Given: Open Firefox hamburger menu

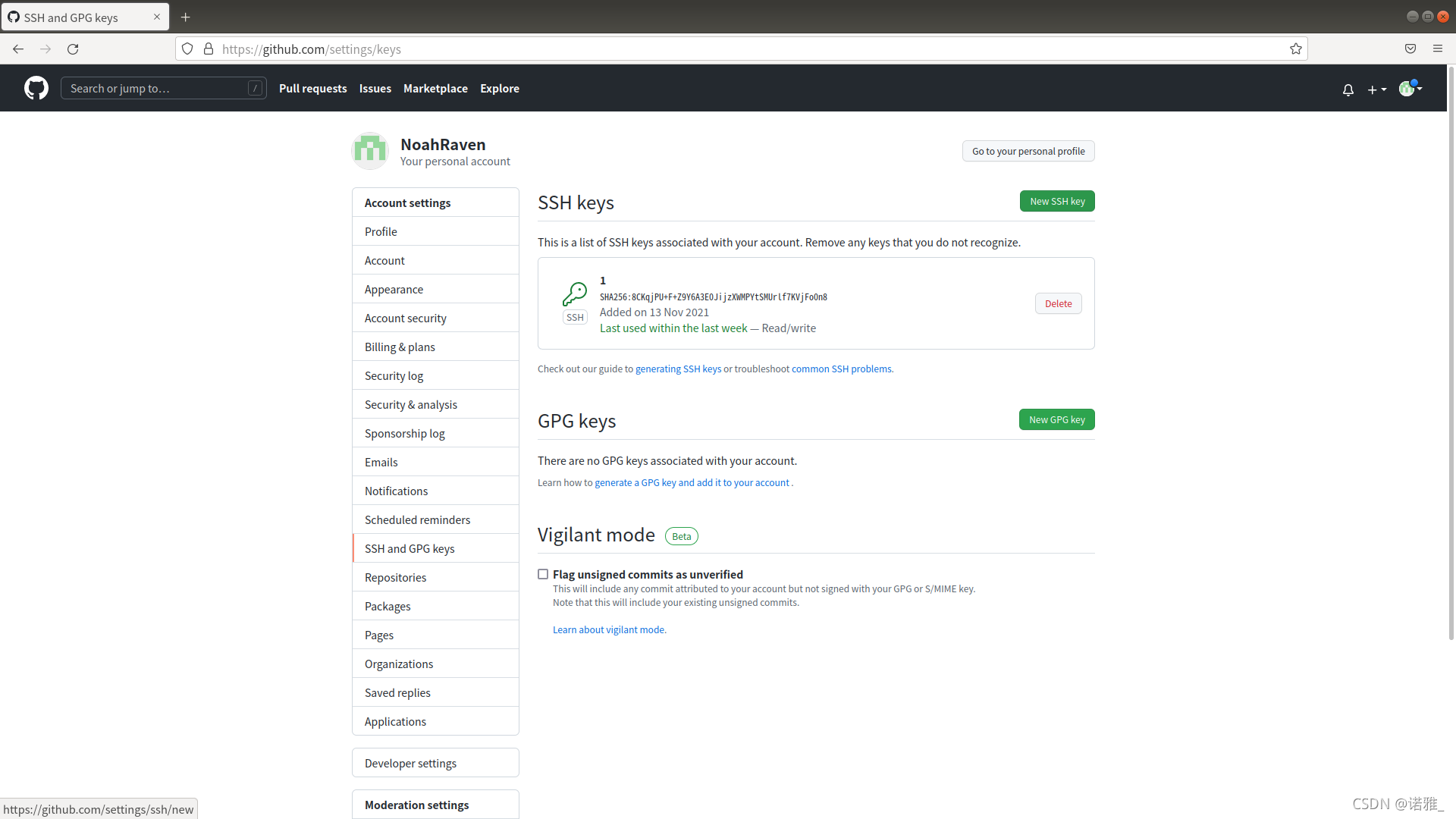Looking at the screenshot, I should [x=1437, y=49].
